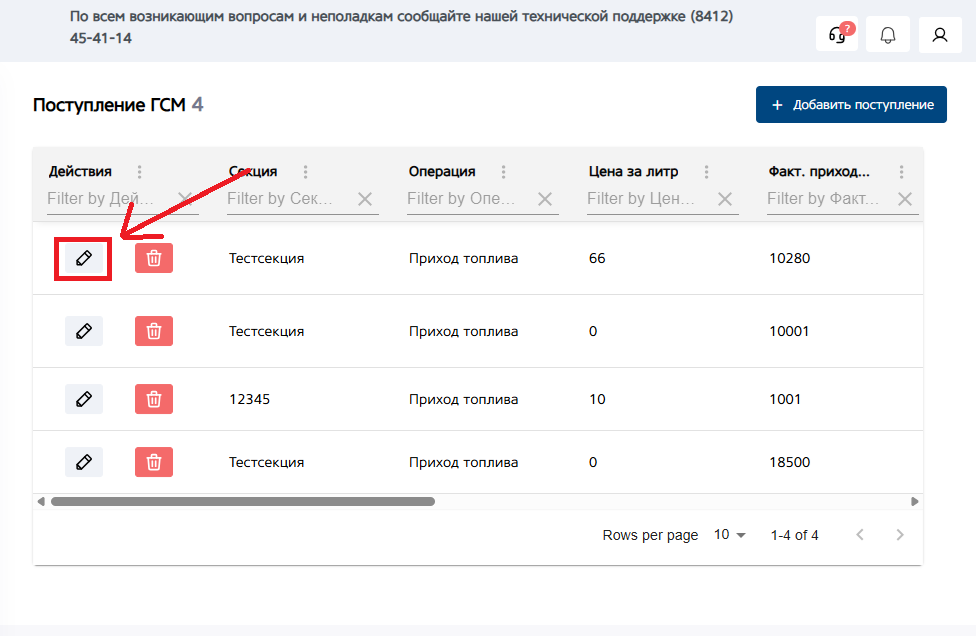Open notifications bell icon
This screenshot has height=636, width=976.
click(888, 35)
